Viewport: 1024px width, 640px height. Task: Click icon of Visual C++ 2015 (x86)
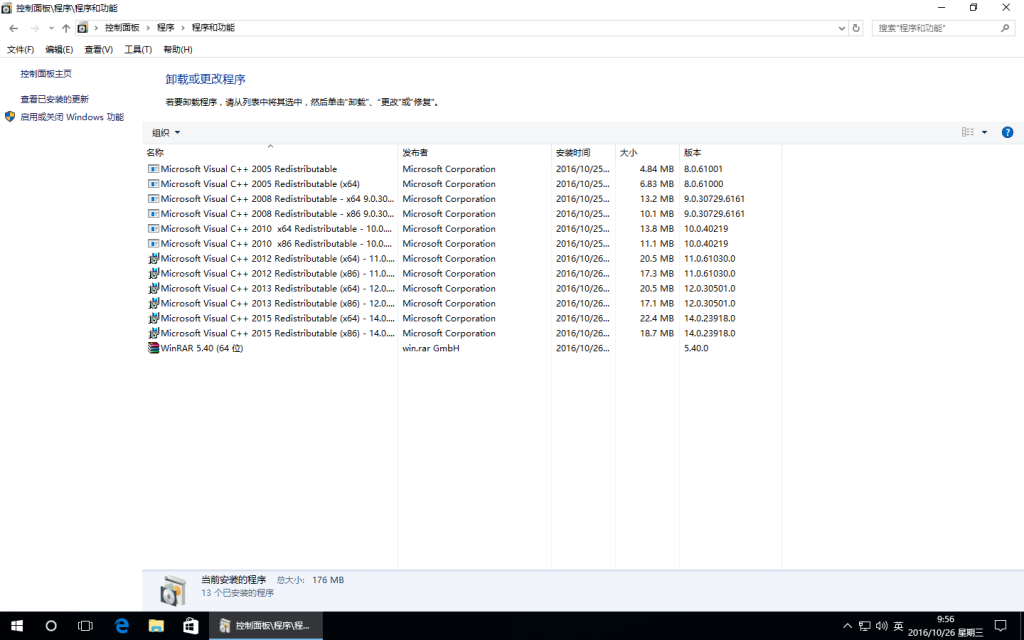point(153,334)
